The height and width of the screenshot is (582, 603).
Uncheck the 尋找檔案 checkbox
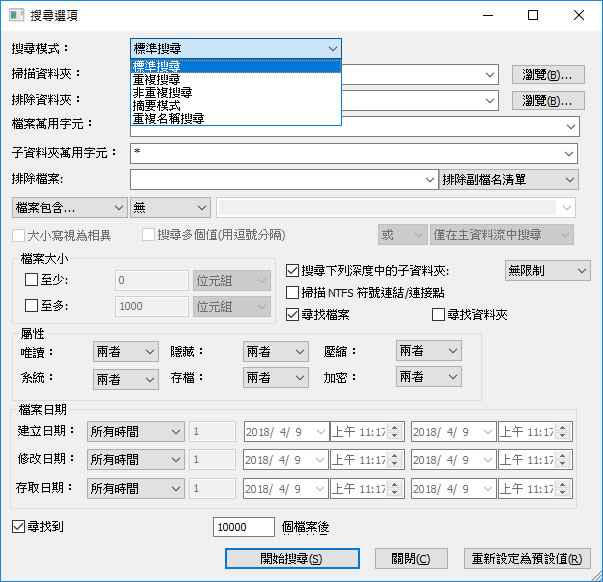point(293,315)
